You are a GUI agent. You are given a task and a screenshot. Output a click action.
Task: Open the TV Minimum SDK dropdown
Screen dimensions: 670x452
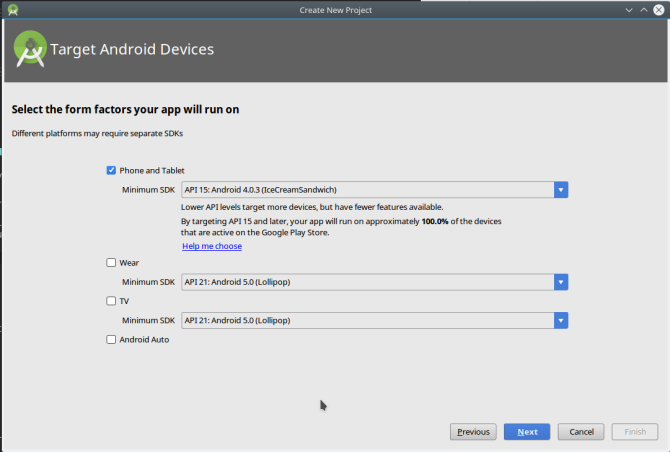[x=561, y=320]
